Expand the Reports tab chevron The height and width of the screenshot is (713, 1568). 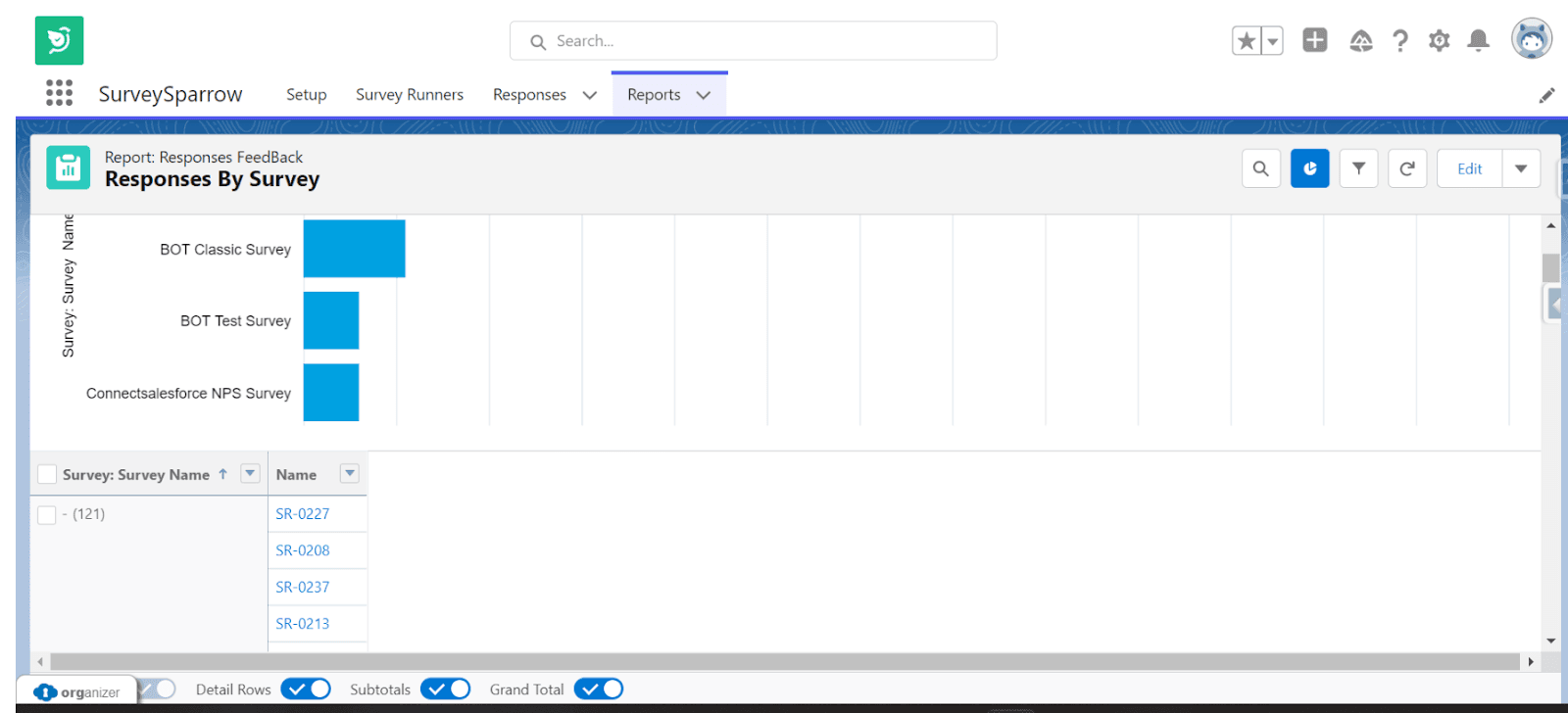tap(703, 95)
